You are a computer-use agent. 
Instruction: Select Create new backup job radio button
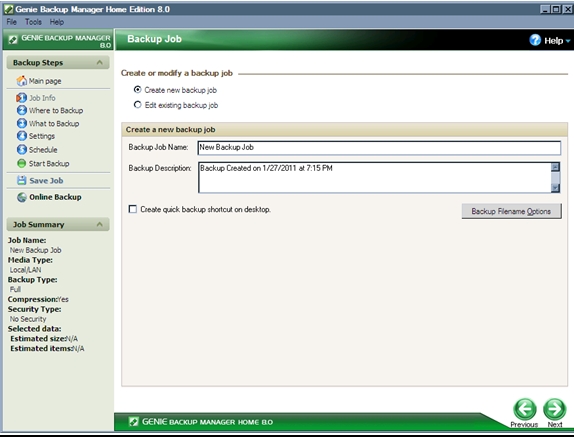(137, 90)
